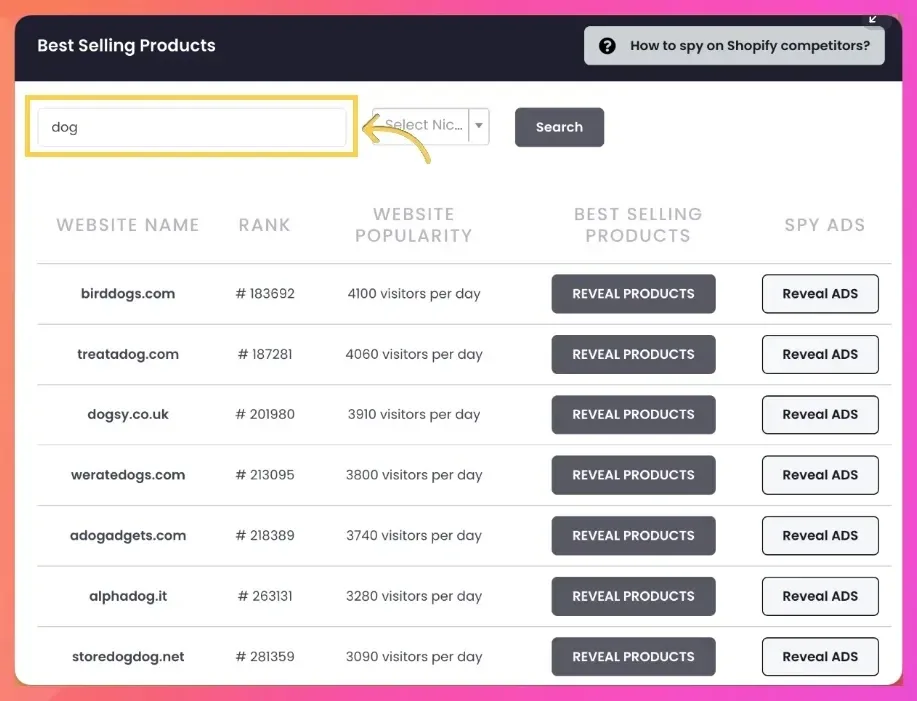Click '3280 visitors per day' cell

click(414, 596)
